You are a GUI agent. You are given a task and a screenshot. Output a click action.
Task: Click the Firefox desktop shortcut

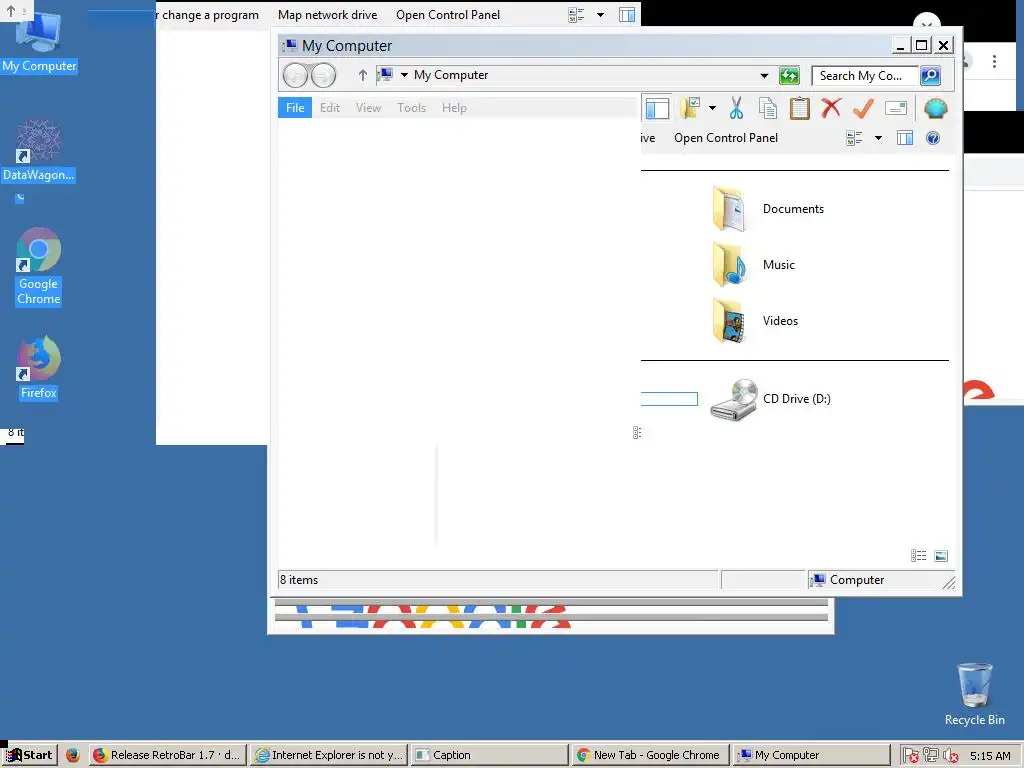(39, 368)
